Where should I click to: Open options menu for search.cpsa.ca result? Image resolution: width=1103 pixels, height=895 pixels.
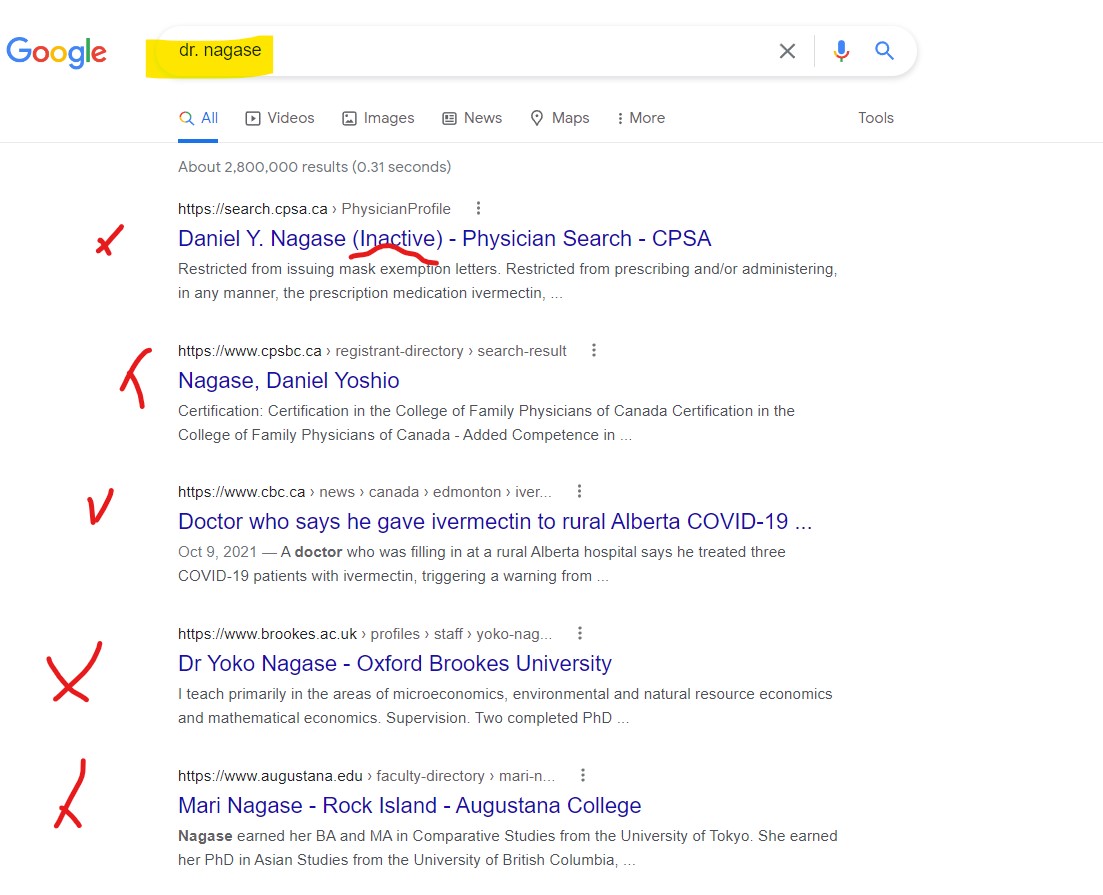point(478,208)
